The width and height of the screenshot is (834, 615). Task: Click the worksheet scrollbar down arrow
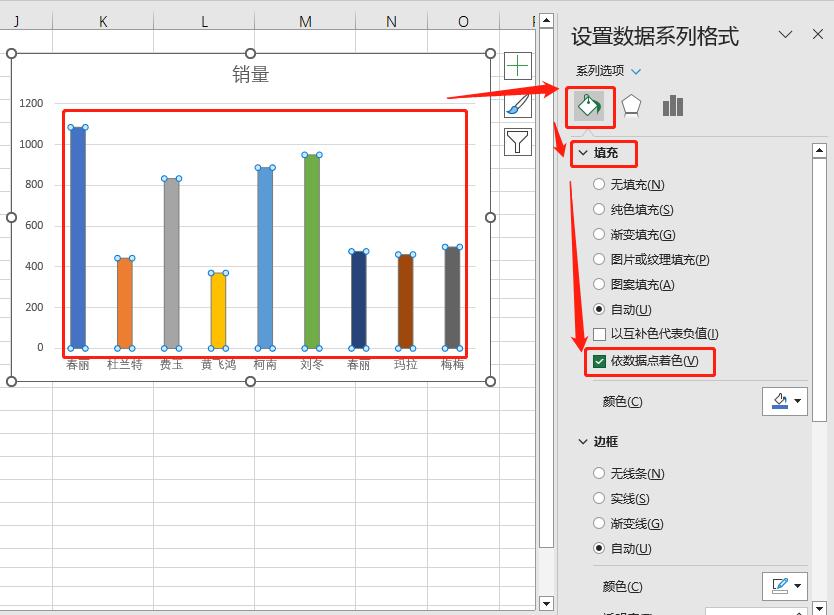tap(546, 604)
